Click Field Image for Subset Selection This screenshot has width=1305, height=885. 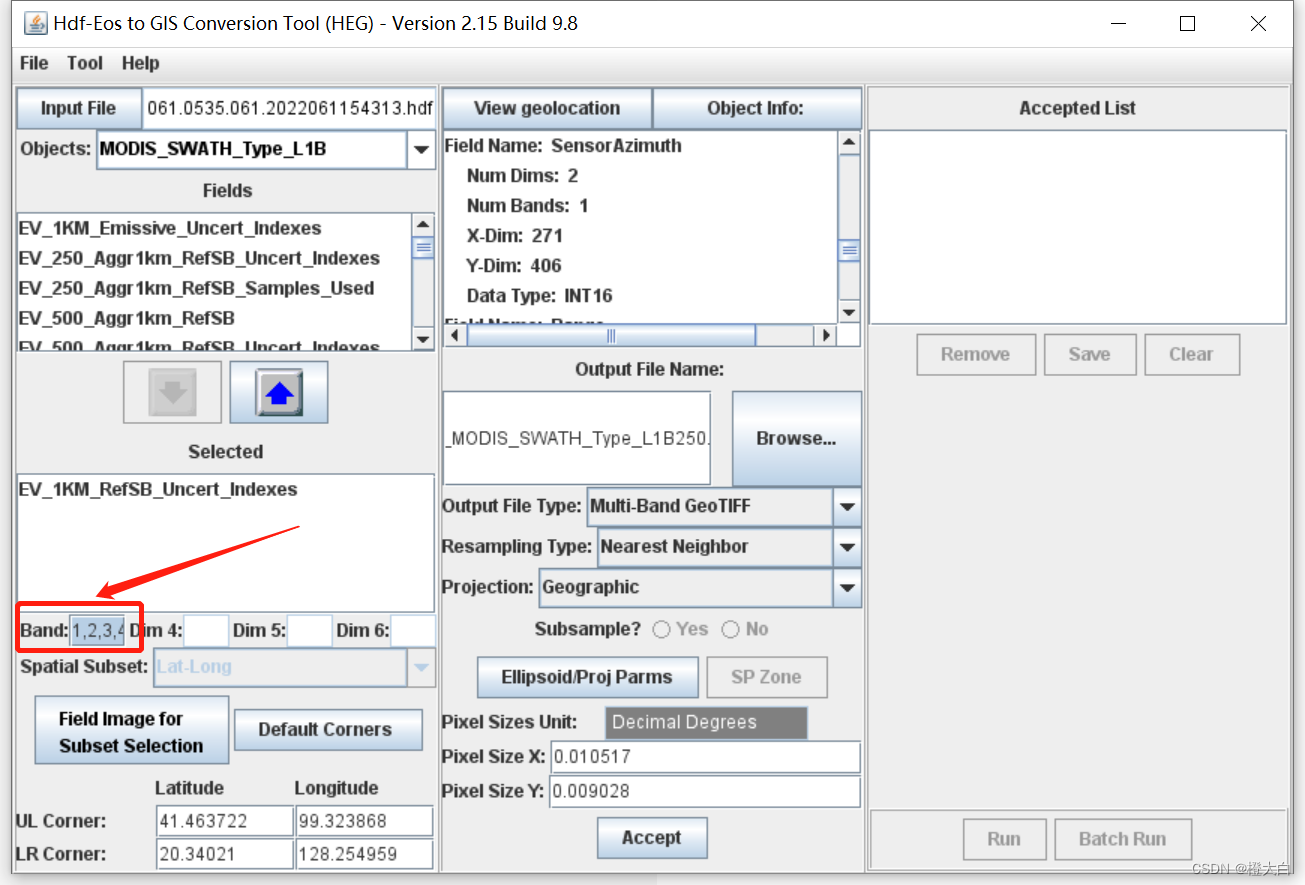(x=131, y=731)
